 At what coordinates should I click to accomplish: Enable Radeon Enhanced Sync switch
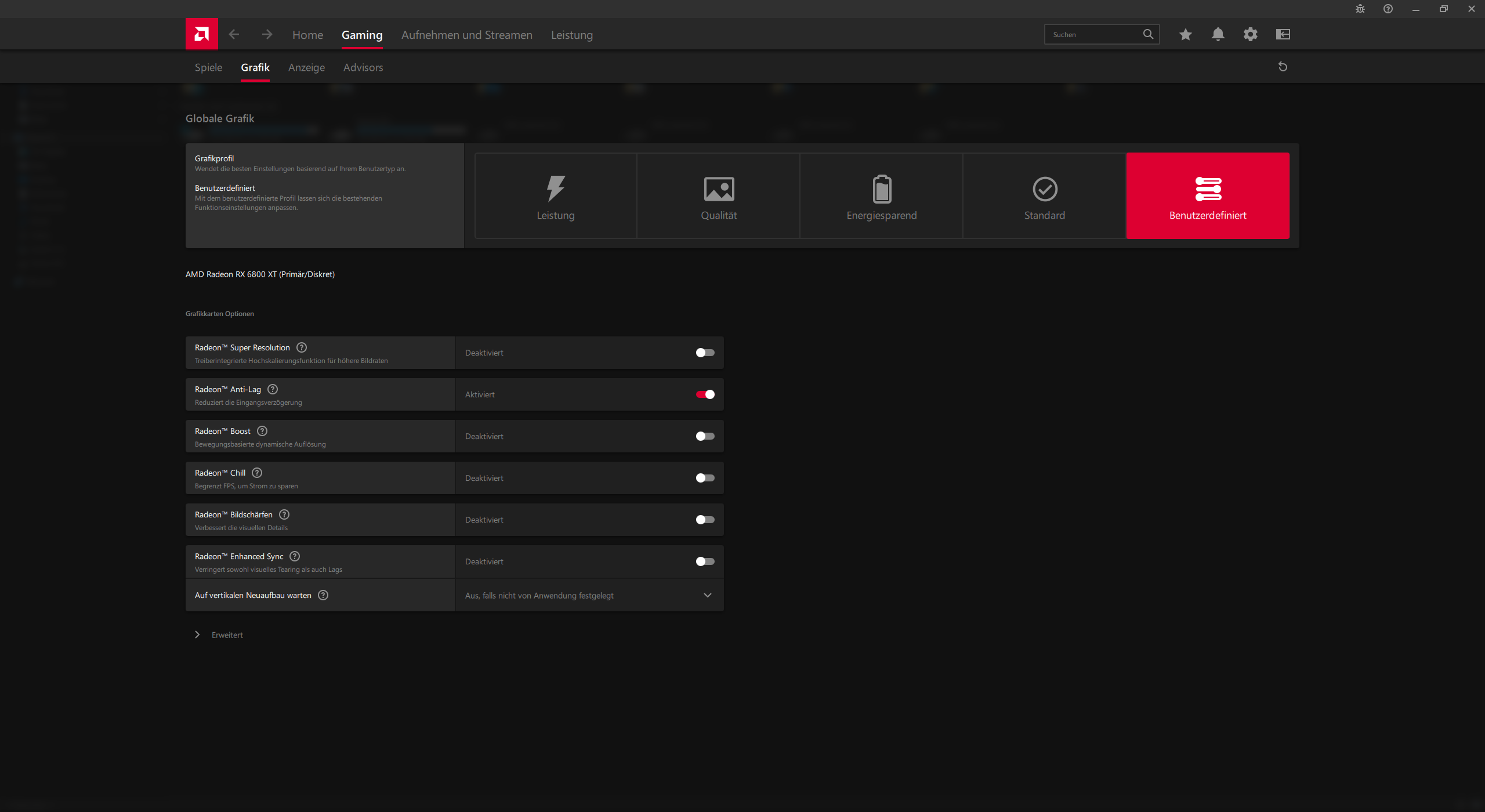click(x=705, y=561)
